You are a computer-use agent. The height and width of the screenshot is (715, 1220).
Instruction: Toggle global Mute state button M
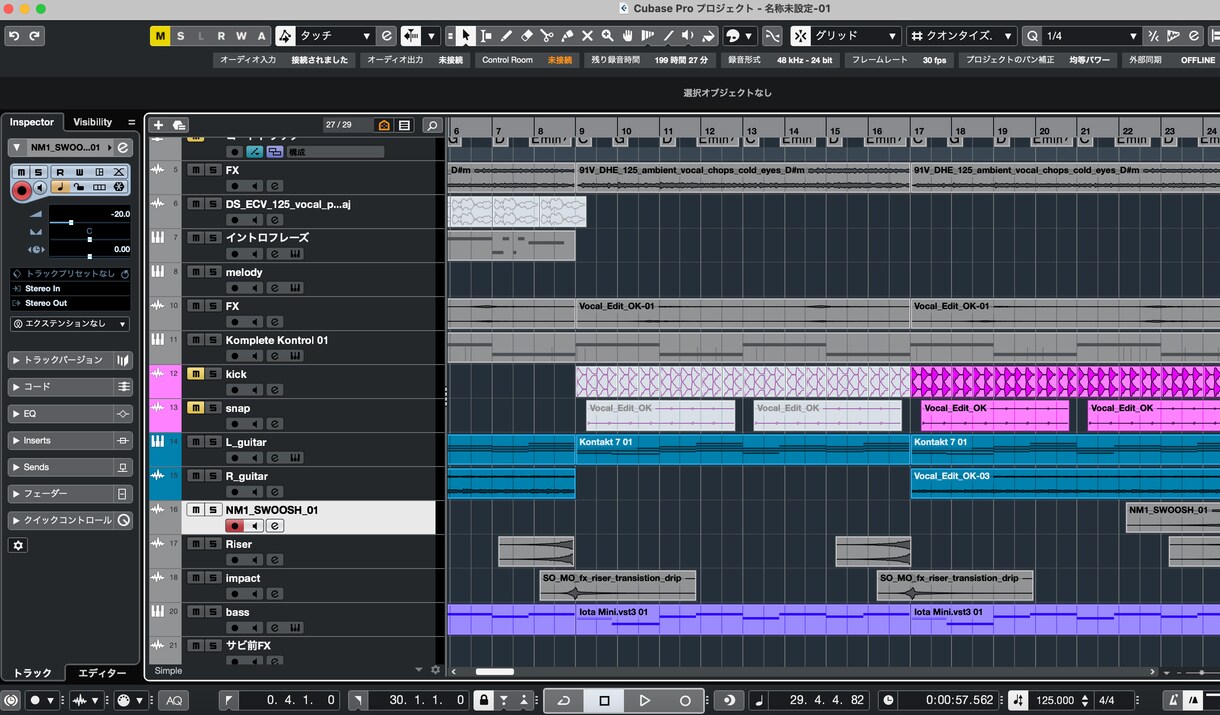pos(160,36)
